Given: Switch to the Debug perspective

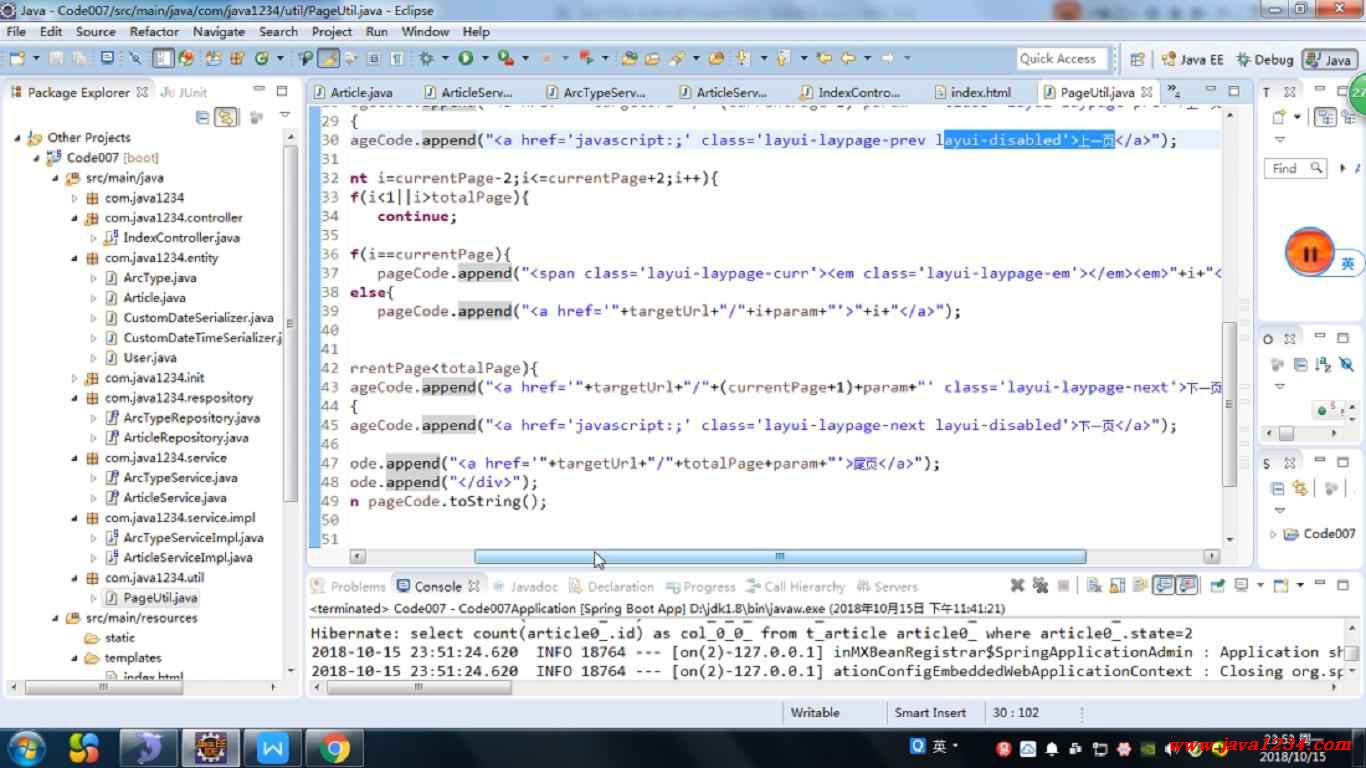Looking at the screenshot, I should 1265,60.
